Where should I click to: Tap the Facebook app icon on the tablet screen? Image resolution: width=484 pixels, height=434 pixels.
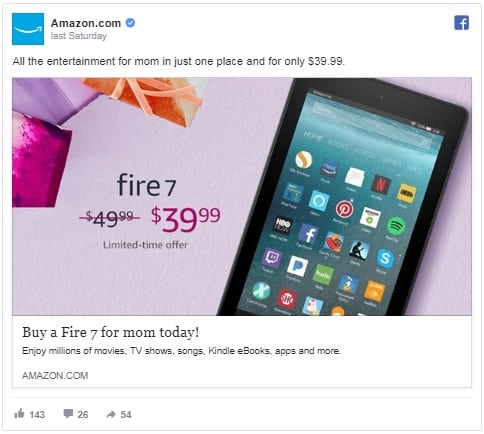pyautogui.click(x=309, y=234)
